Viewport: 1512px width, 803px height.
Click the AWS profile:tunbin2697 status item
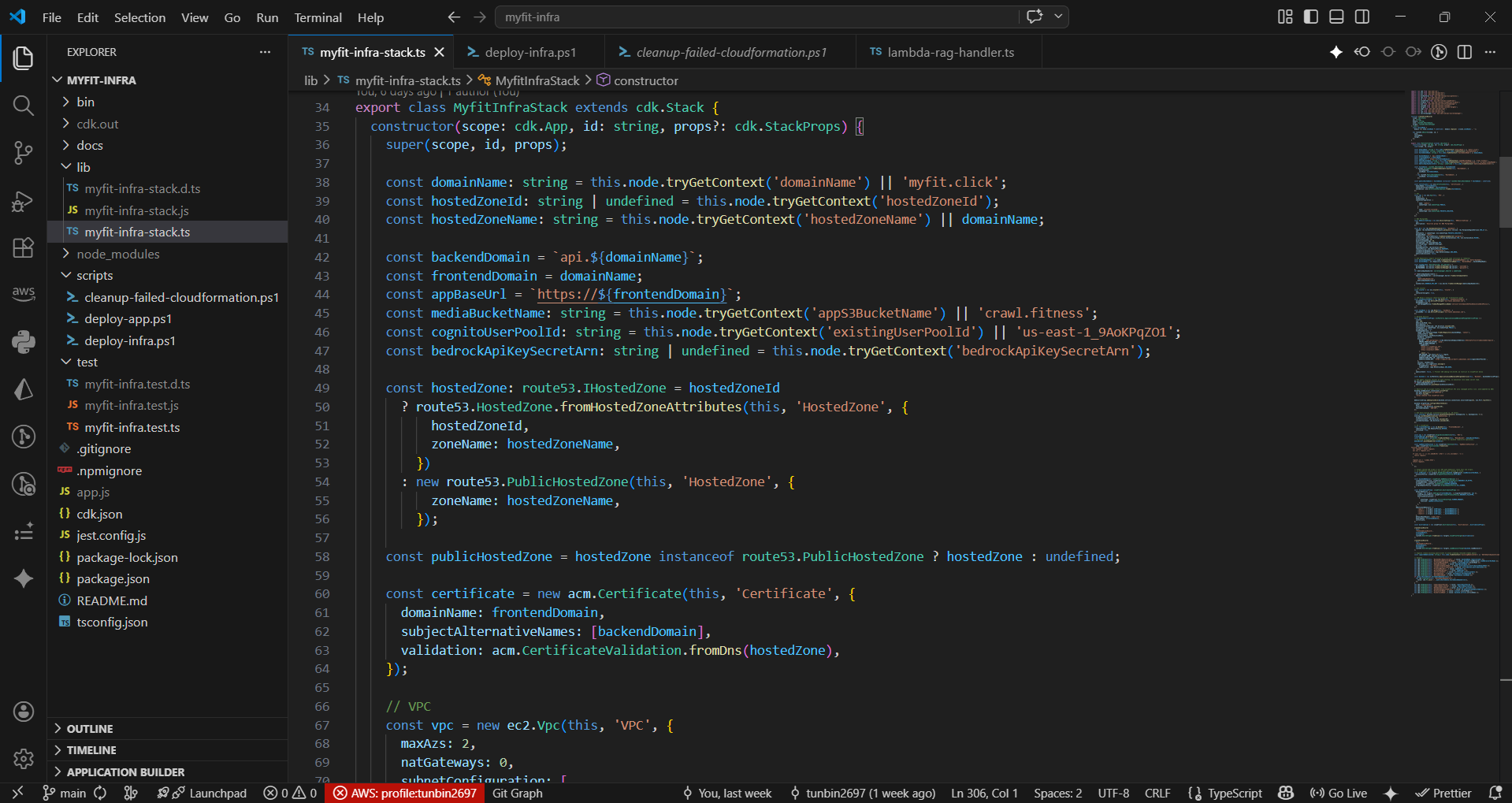pos(406,793)
